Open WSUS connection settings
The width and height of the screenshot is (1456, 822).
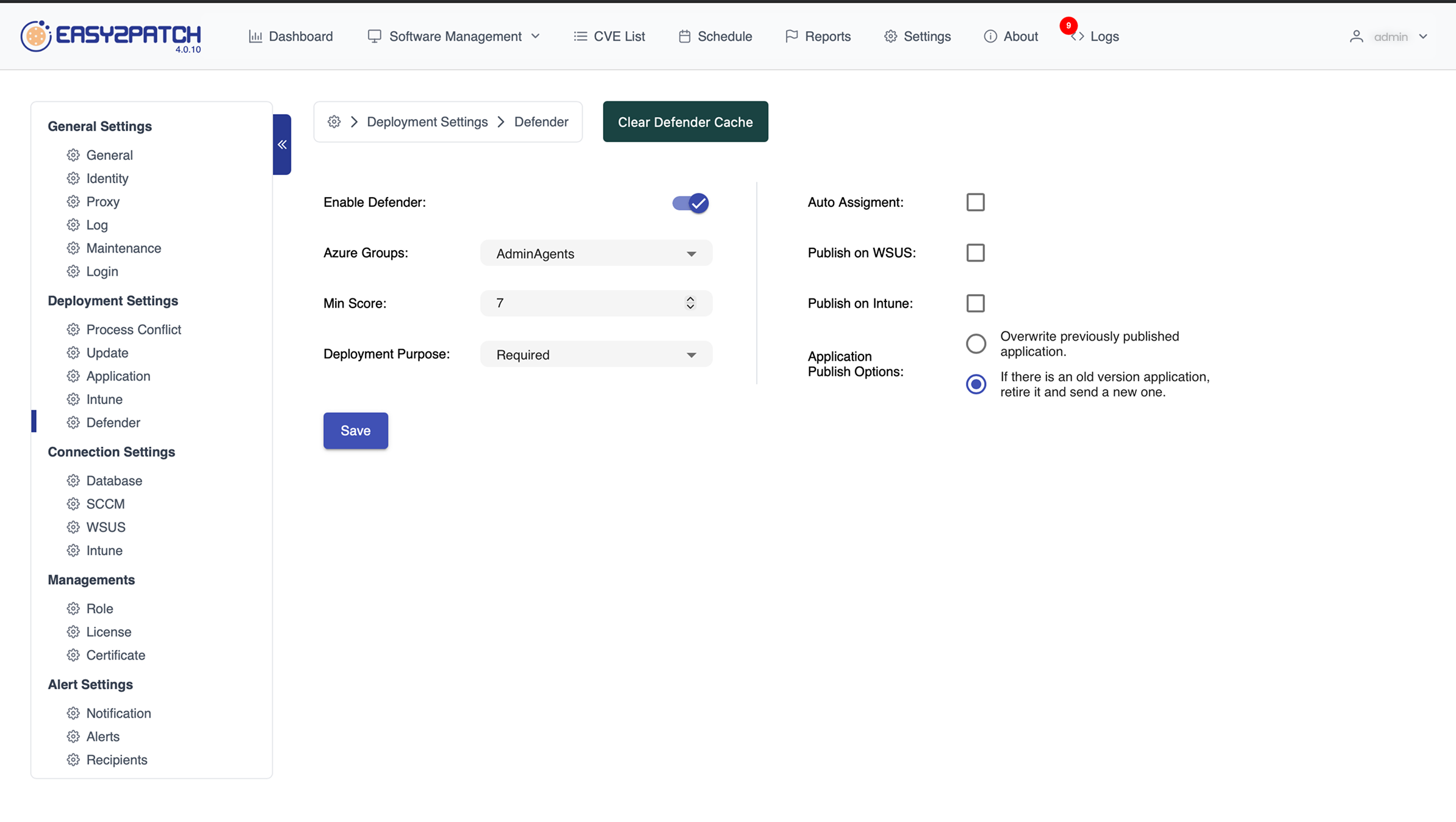click(x=96, y=527)
